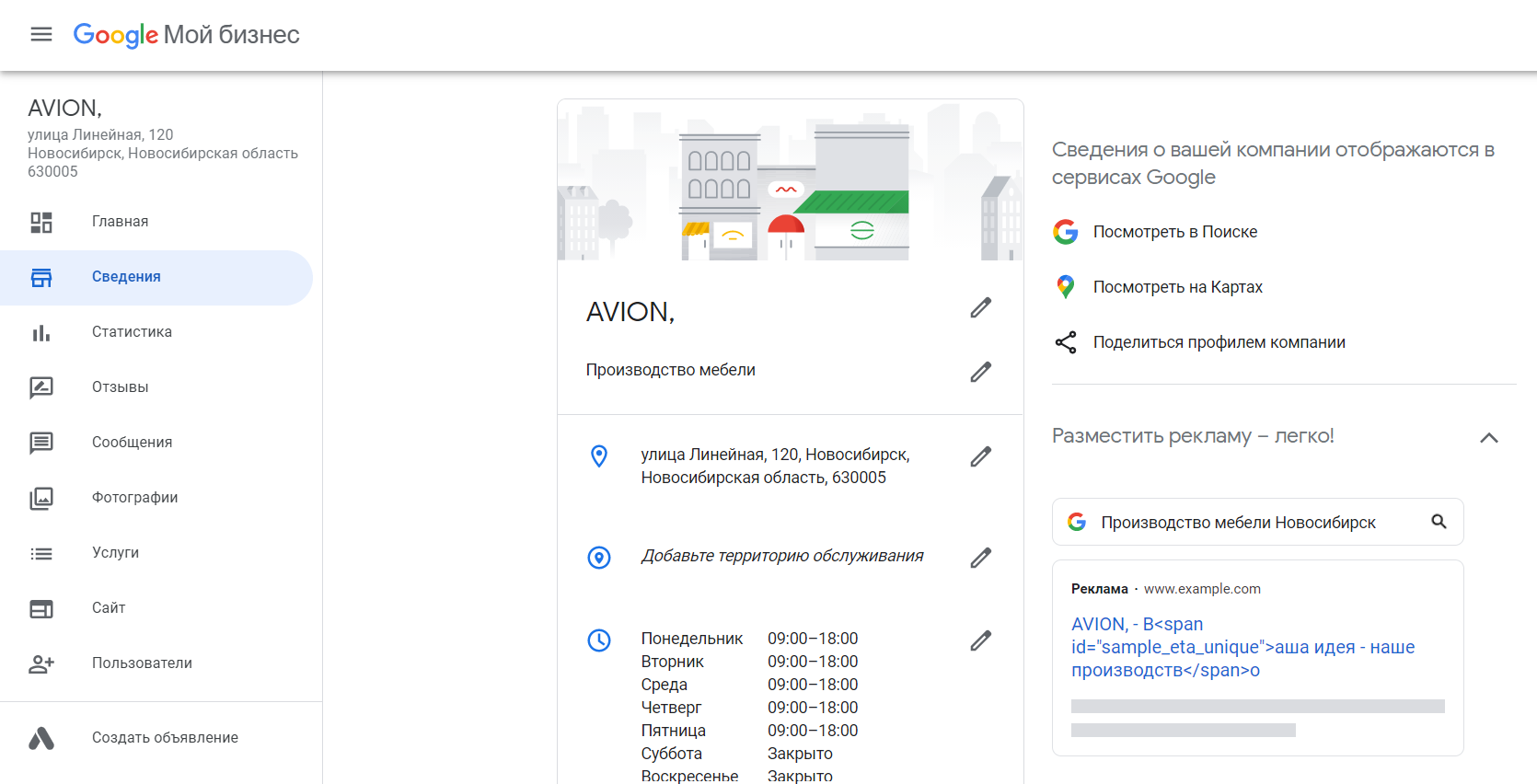Image resolution: width=1537 pixels, height=784 pixels.
Task: Click the Сведения storefront icon
Action: click(41, 277)
